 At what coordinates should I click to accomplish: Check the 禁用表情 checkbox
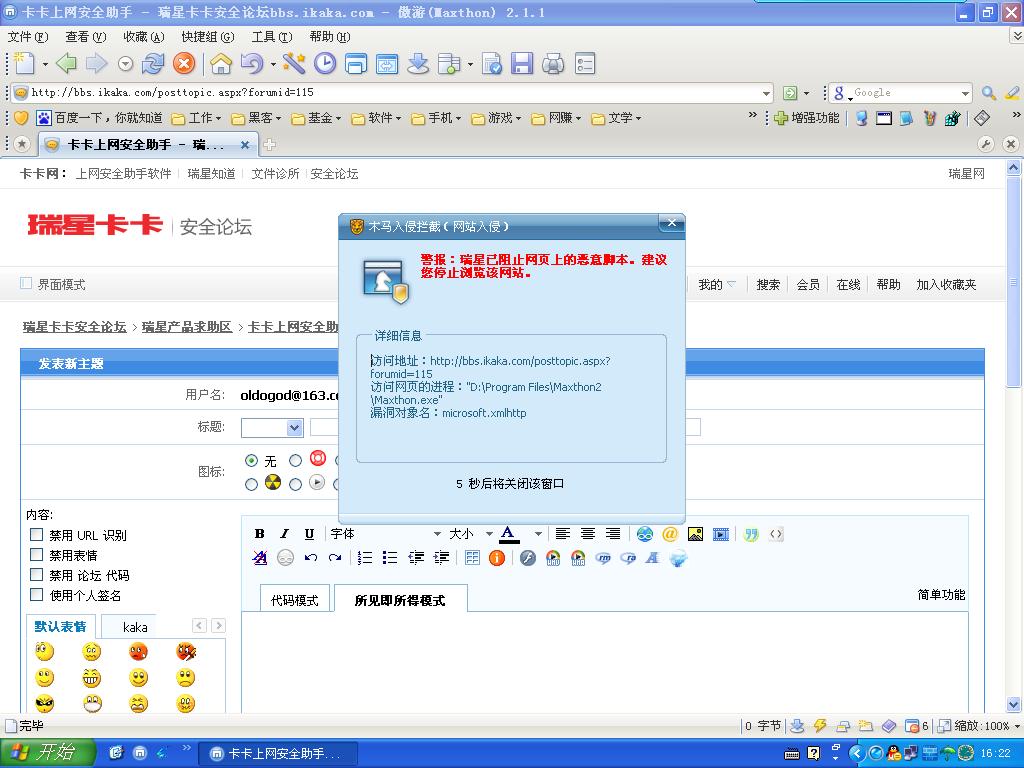37,554
